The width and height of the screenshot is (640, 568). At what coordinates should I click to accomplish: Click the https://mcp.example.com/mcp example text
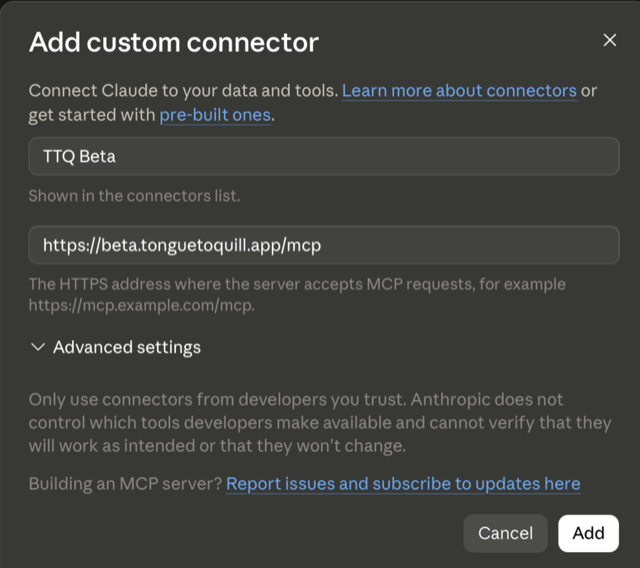click(142, 306)
